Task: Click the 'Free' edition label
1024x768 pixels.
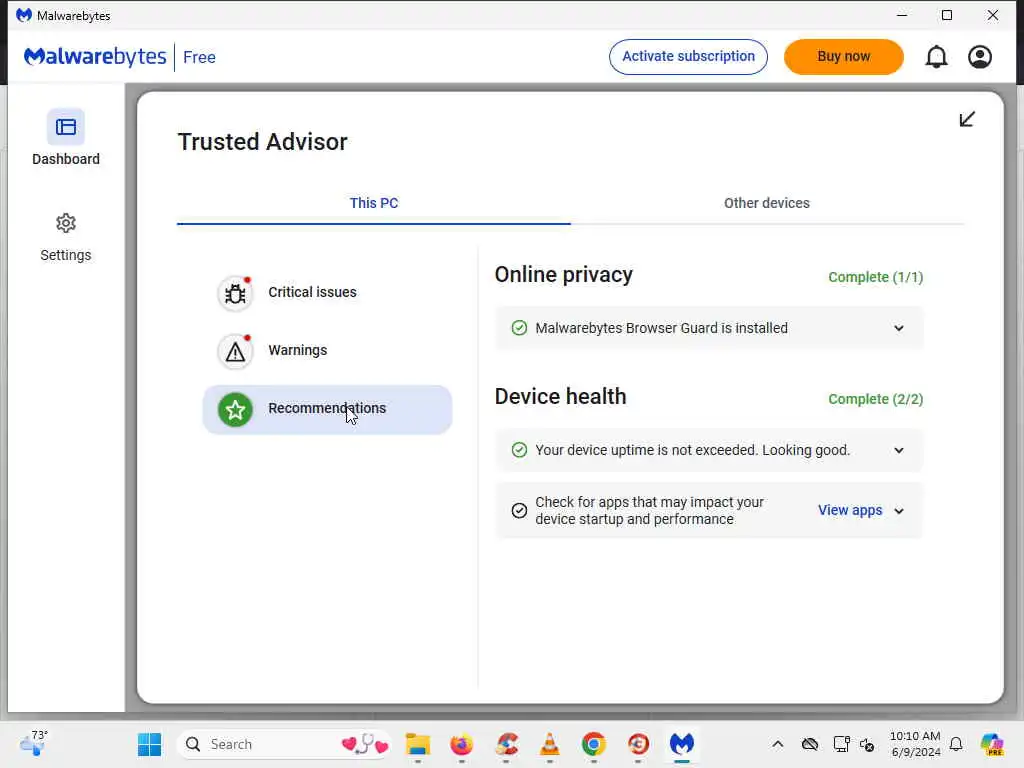Action: pos(199,57)
